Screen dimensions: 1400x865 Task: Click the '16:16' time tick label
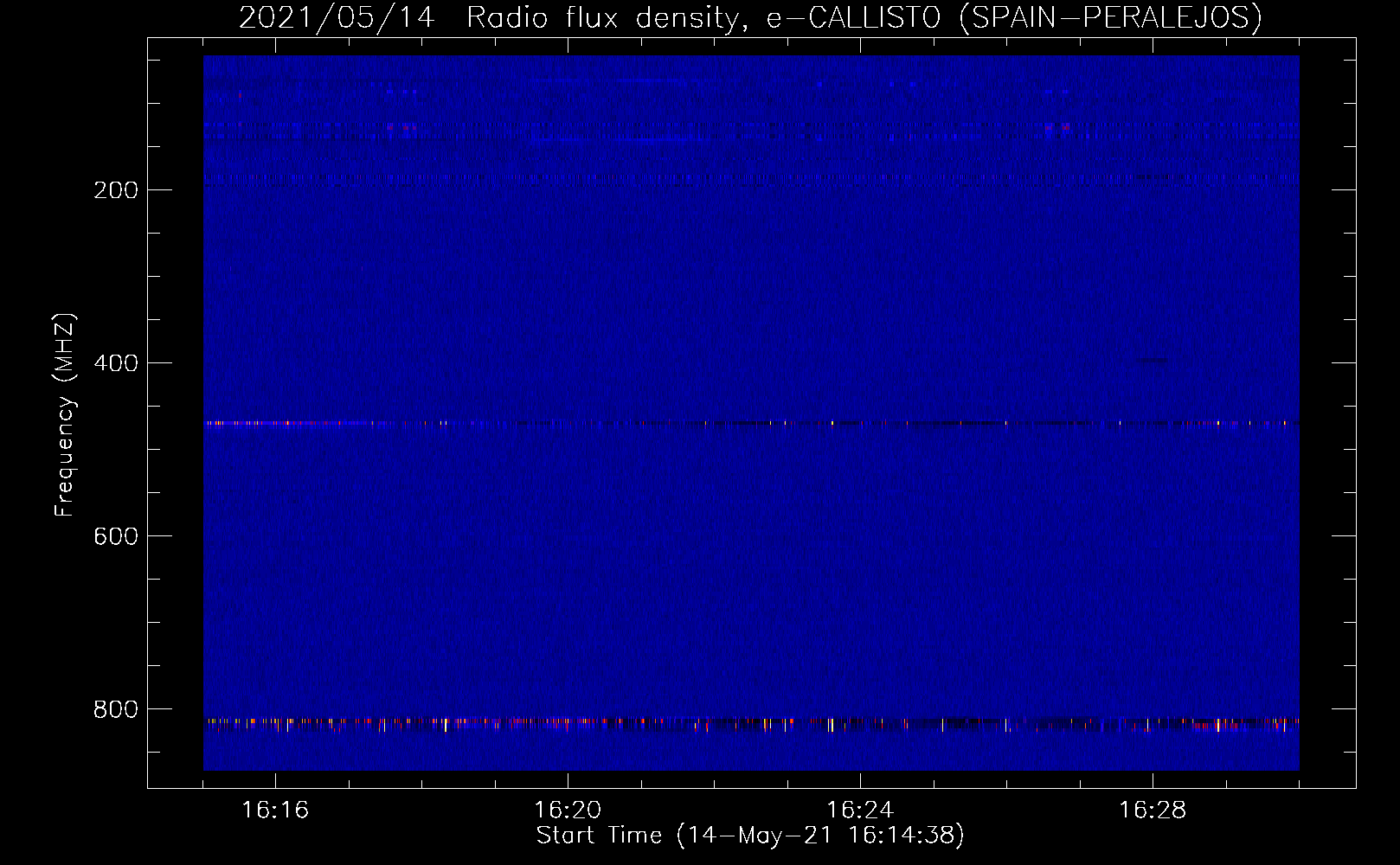click(275, 810)
